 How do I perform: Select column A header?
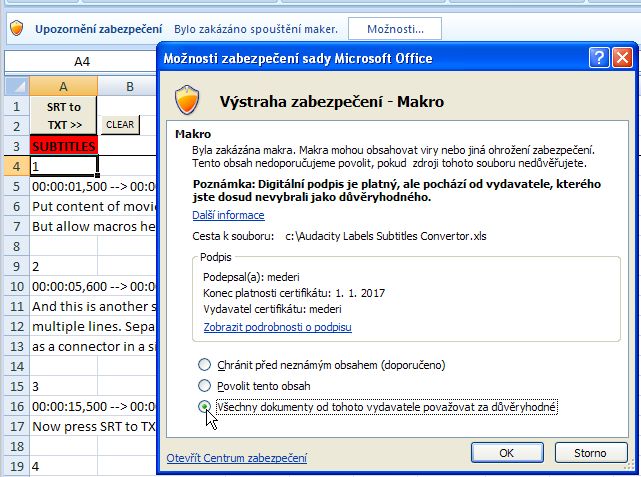tap(63, 86)
